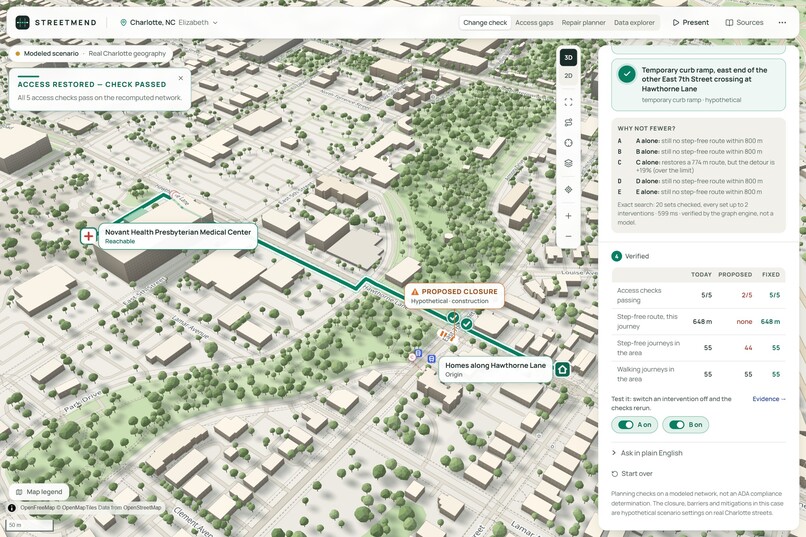Image resolution: width=806 pixels, height=537 pixels.
Task: Click the compass reset icon in map toolbar
Action: pyautogui.click(x=568, y=143)
